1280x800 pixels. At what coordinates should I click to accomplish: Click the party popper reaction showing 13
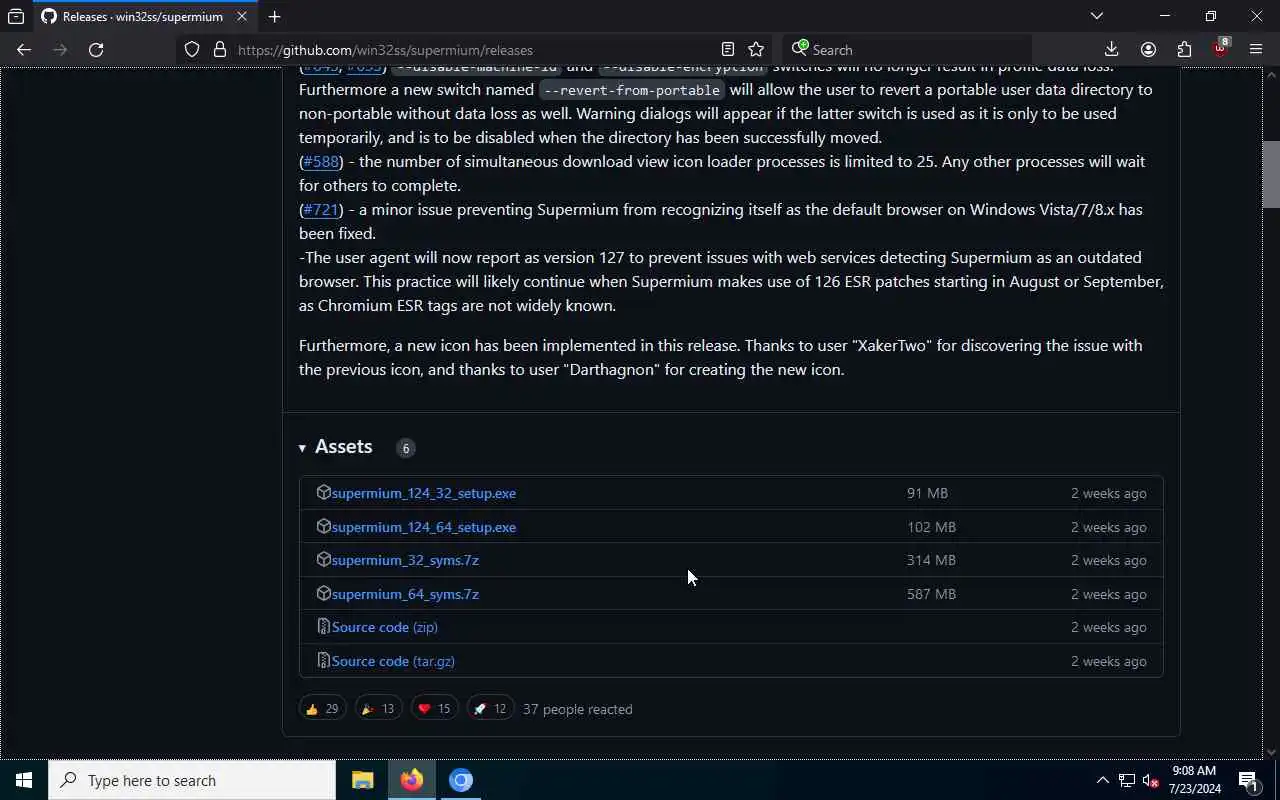pos(378,708)
